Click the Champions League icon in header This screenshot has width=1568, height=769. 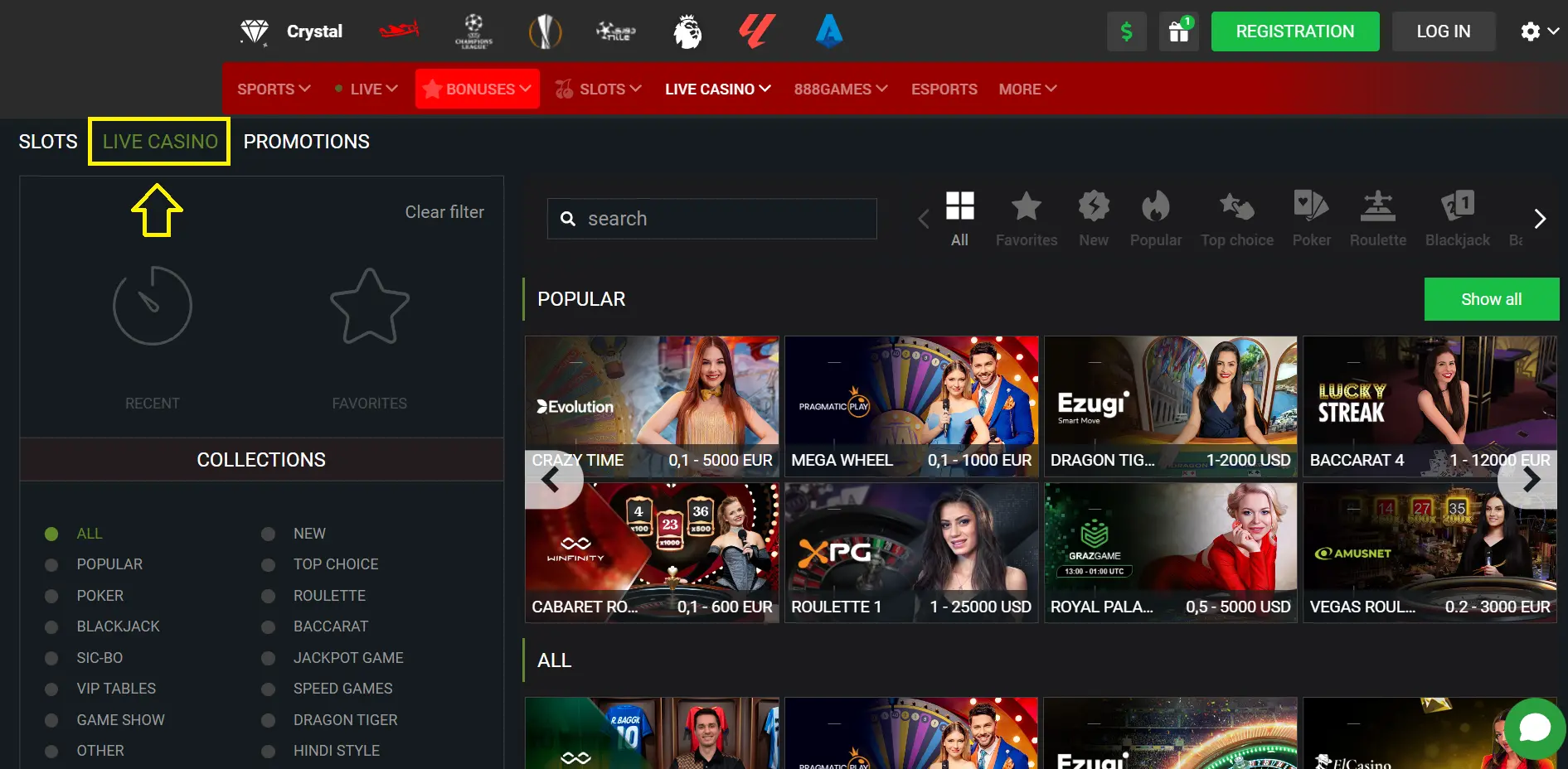coord(473,31)
